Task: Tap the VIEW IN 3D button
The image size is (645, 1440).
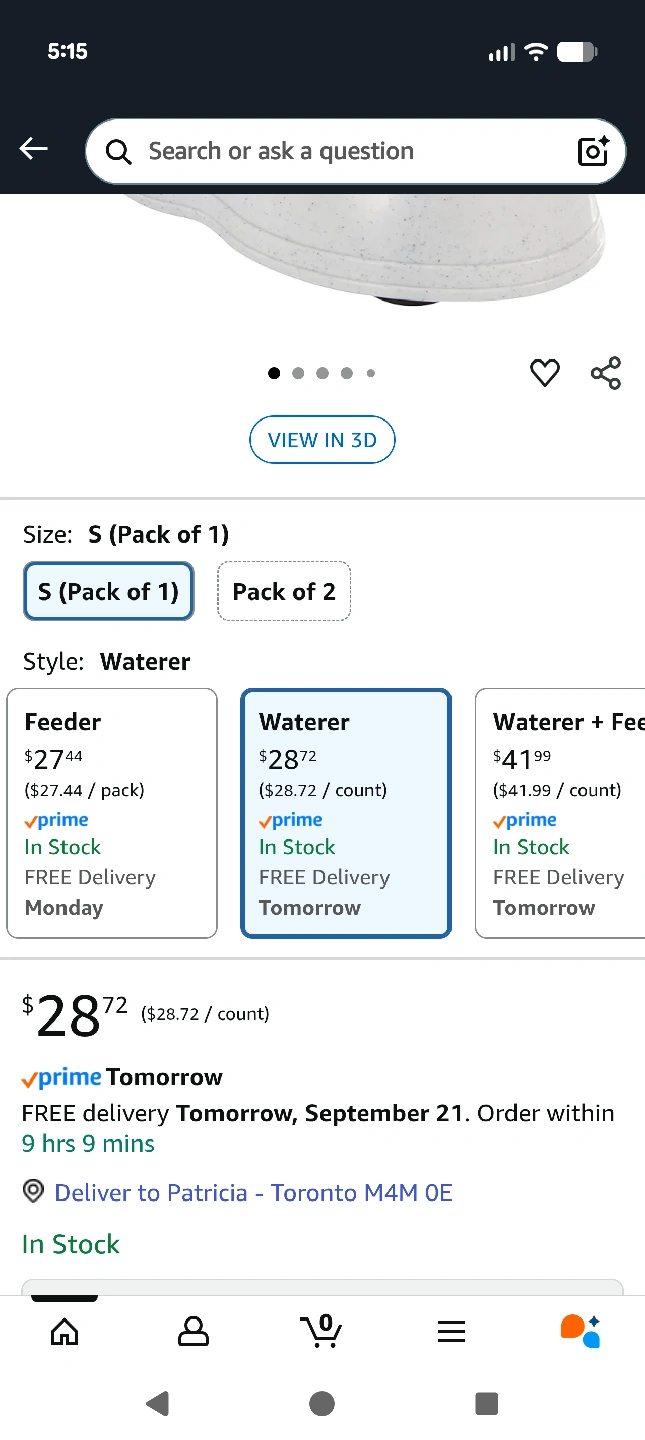Action: pyautogui.click(x=322, y=440)
